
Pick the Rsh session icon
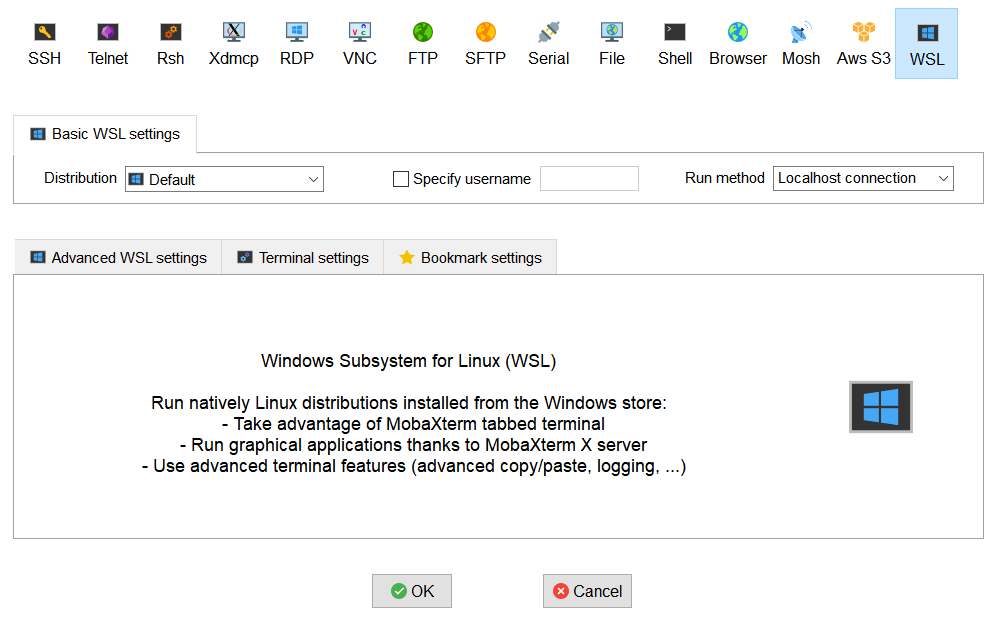(170, 43)
